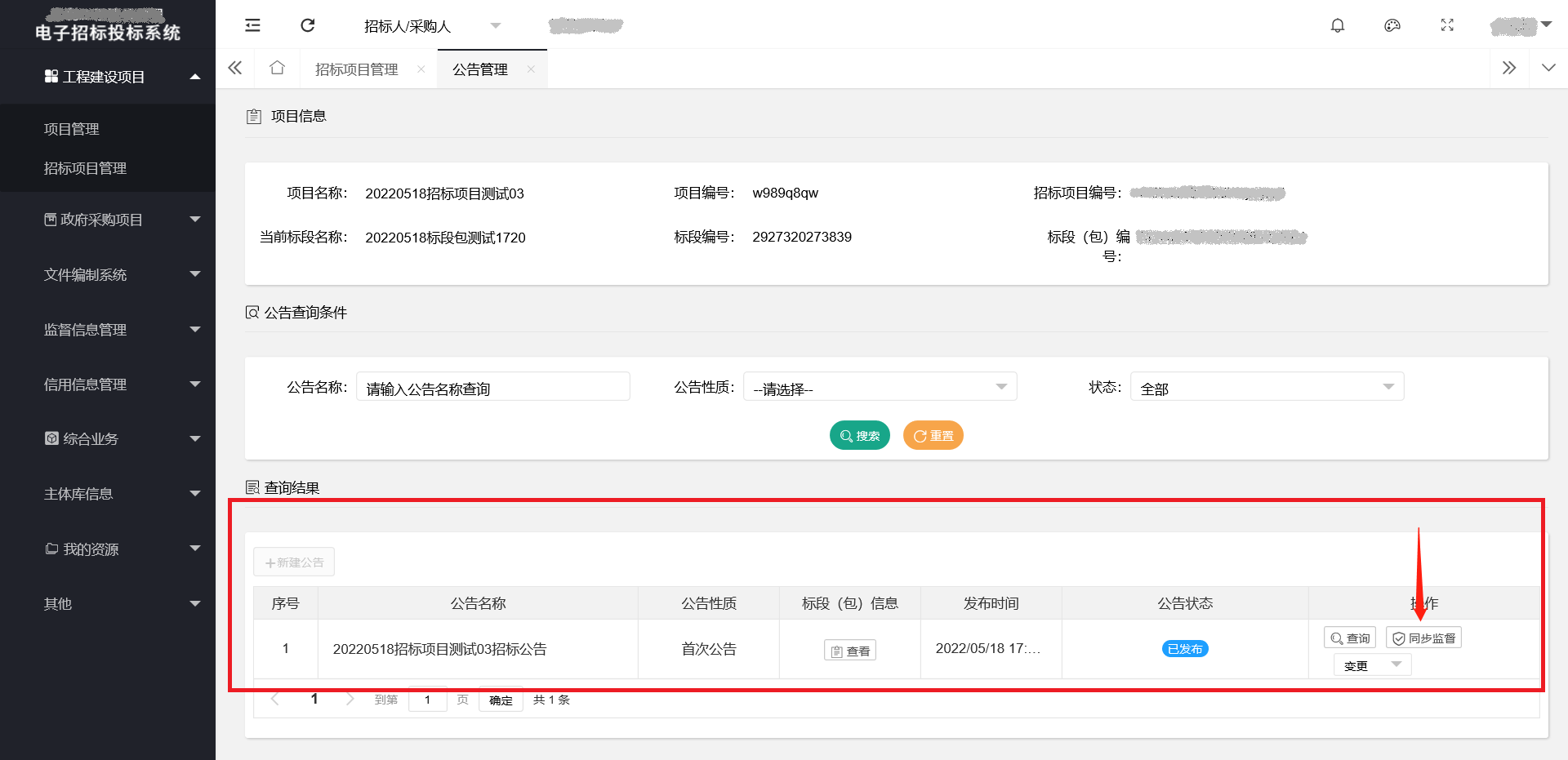1568x760 pixels.
Task: Close the 公告管理 tab
Action: (531, 69)
